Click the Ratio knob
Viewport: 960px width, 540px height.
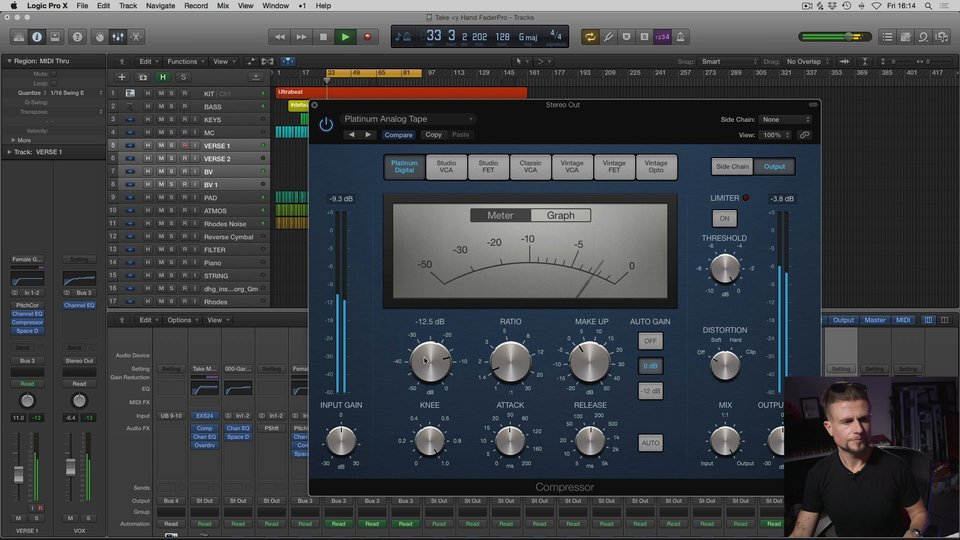pos(510,361)
